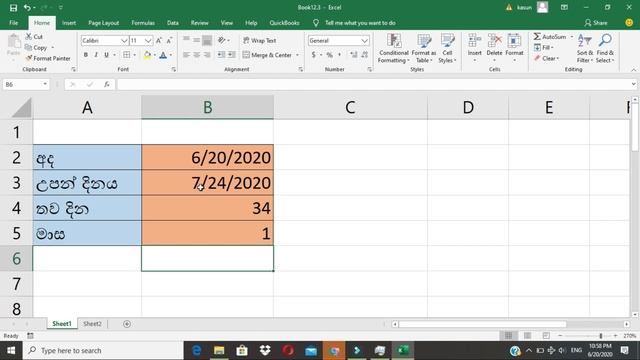Open the Fill dropdown

(543, 48)
